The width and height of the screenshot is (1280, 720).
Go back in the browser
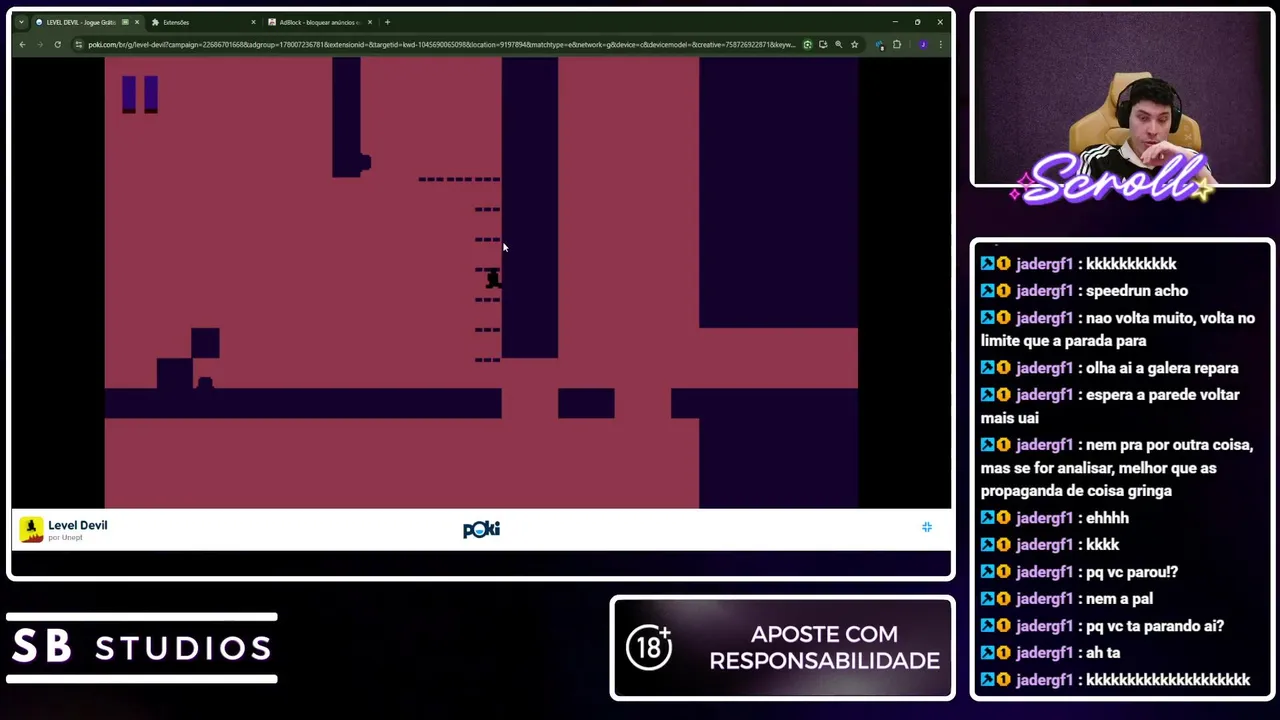click(22, 44)
